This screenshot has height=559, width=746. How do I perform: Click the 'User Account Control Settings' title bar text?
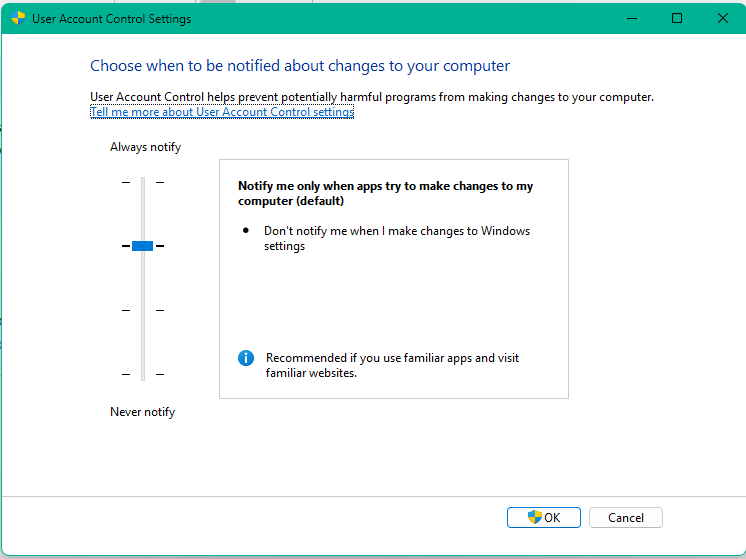(111, 18)
